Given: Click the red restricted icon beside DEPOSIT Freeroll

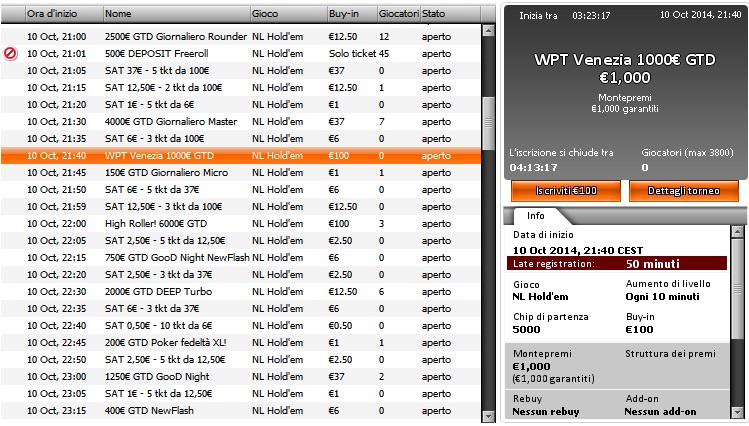Looking at the screenshot, I should (x=10, y=53).
